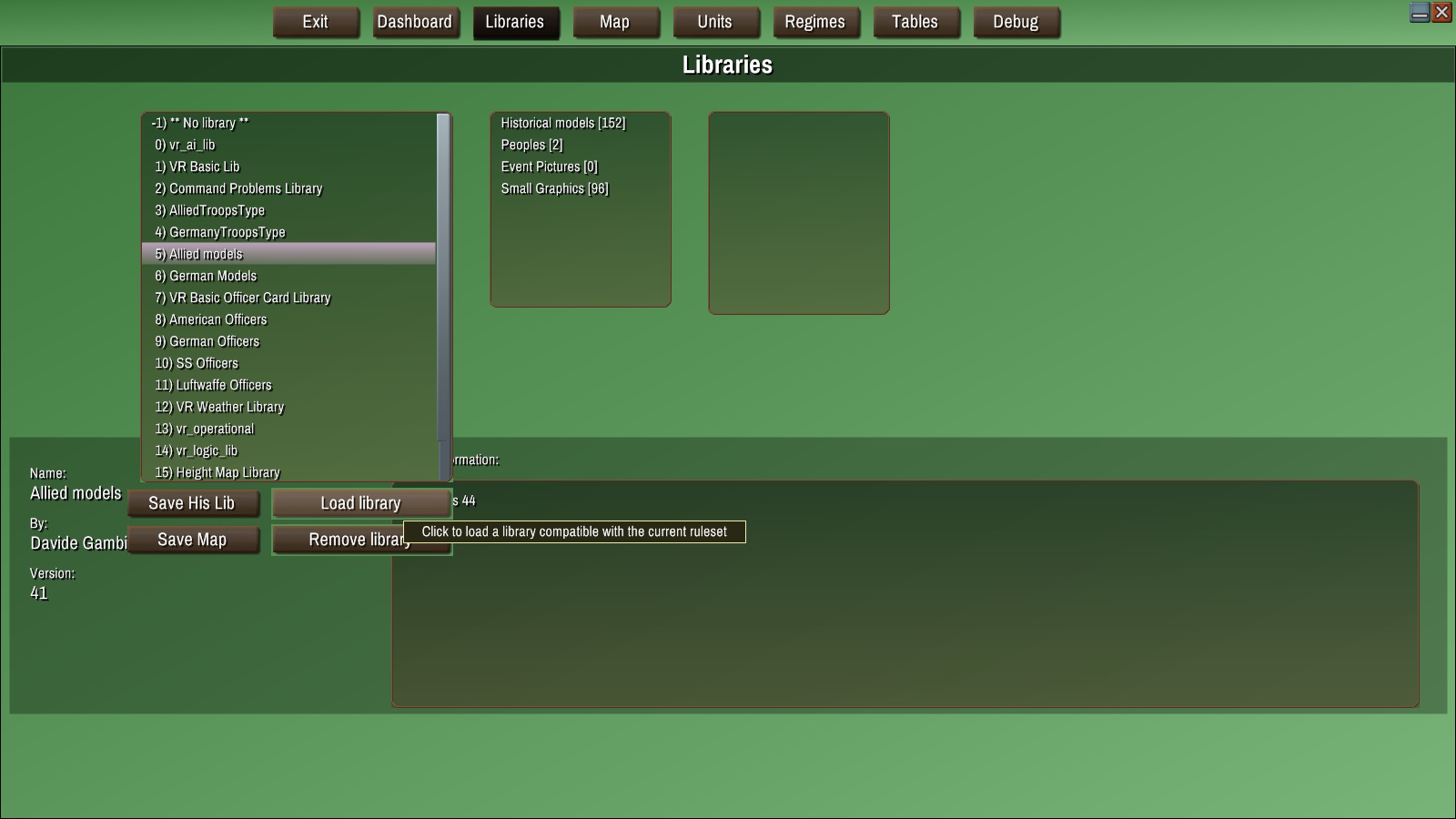Select '** No library **' entry

pyautogui.click(x=289, y=123)
